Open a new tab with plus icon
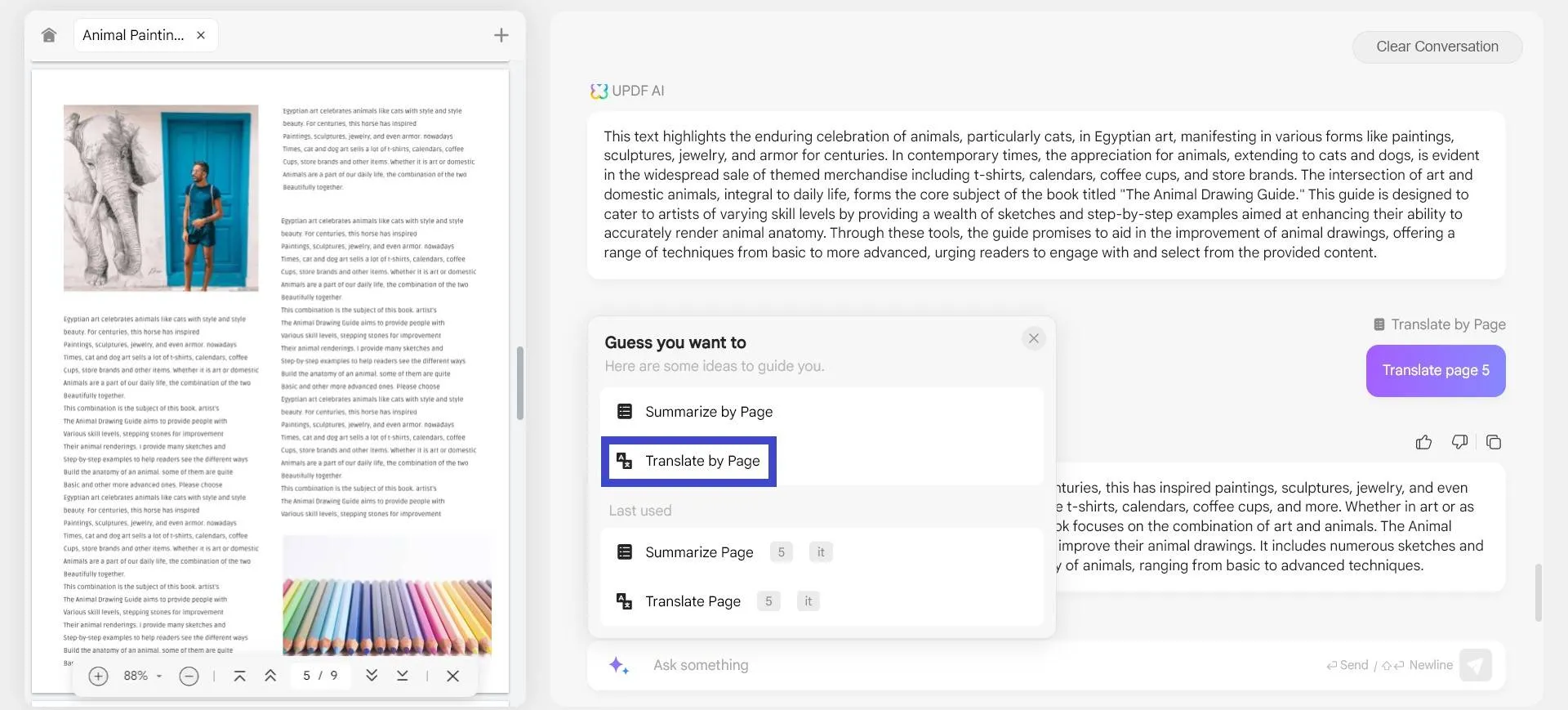 501,35
